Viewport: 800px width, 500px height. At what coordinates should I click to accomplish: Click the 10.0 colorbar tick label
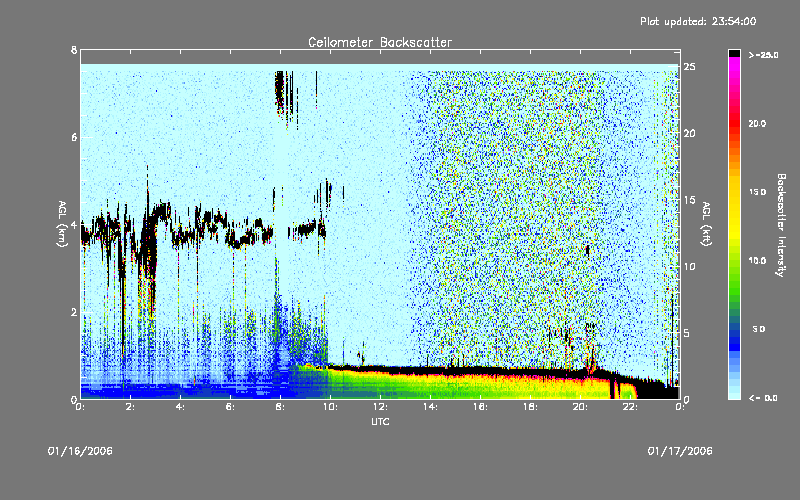click(757, 261)
